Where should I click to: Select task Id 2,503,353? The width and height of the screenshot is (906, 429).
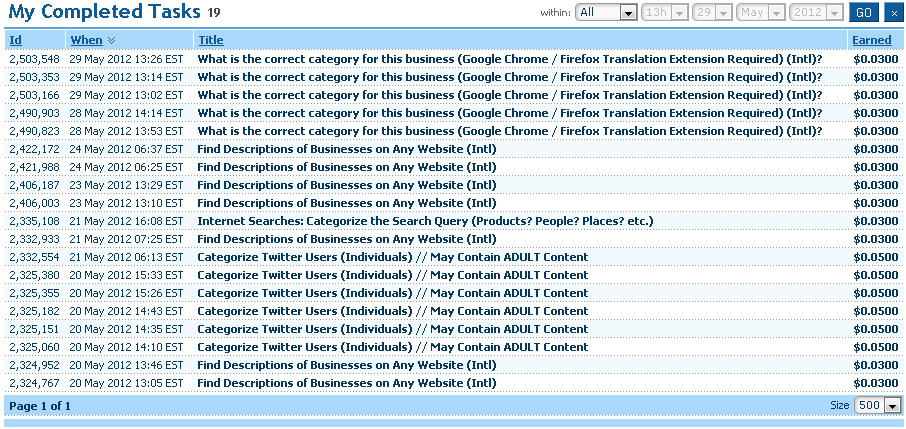[34, 77]
